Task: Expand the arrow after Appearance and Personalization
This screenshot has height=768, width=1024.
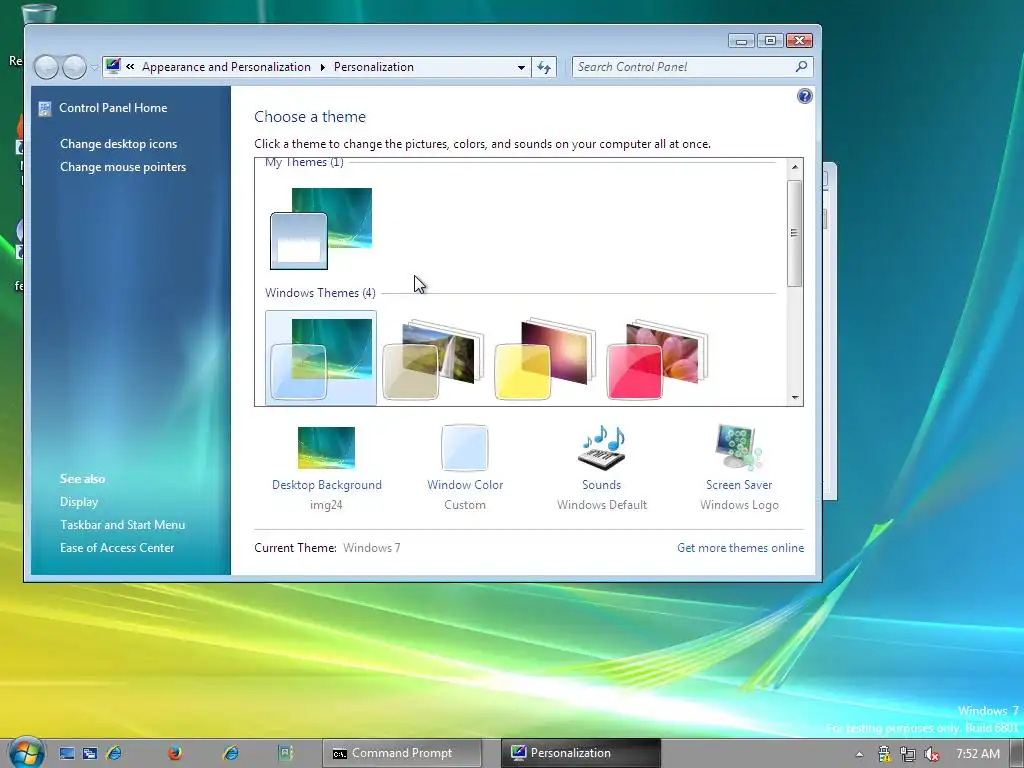Action: pos(323,67)
